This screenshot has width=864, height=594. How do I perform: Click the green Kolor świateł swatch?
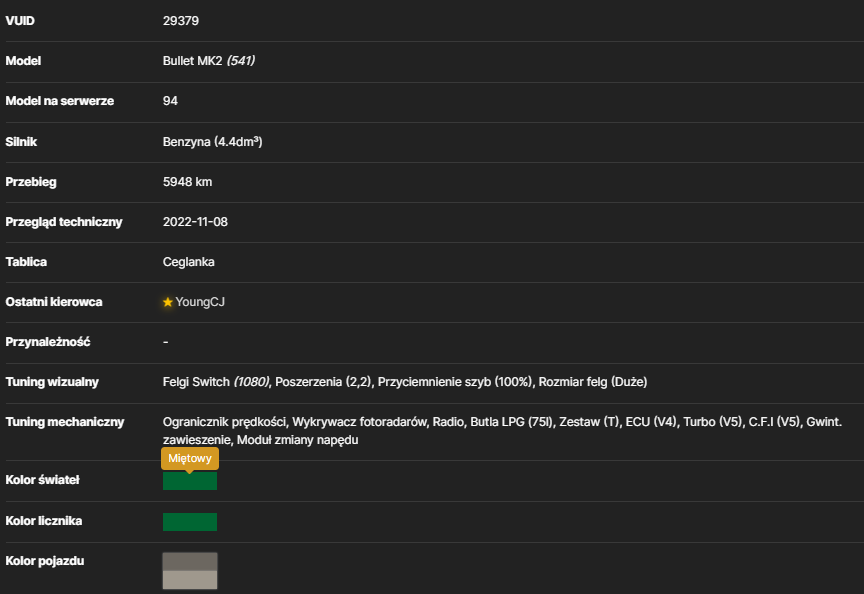(x=190, y=481)
